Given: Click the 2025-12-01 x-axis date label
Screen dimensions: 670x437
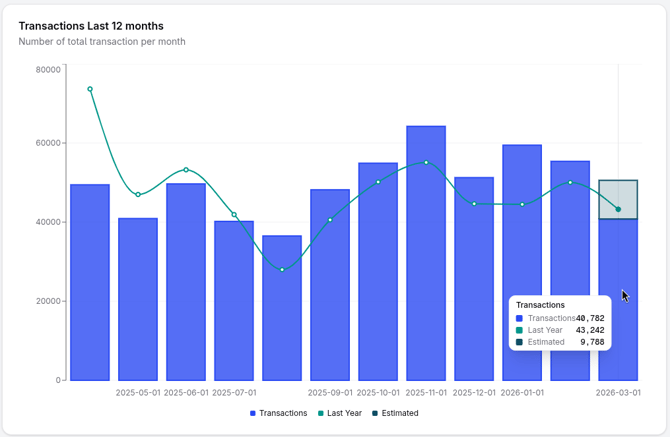Looking at the screenshot, I should [x=474, y=393].
